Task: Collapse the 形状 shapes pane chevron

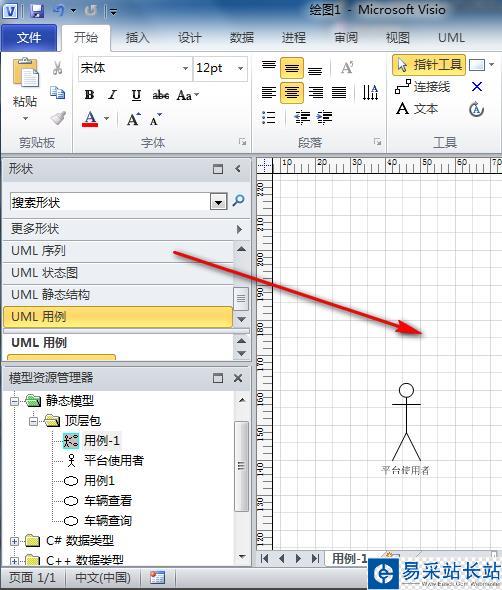Action: 238,169
